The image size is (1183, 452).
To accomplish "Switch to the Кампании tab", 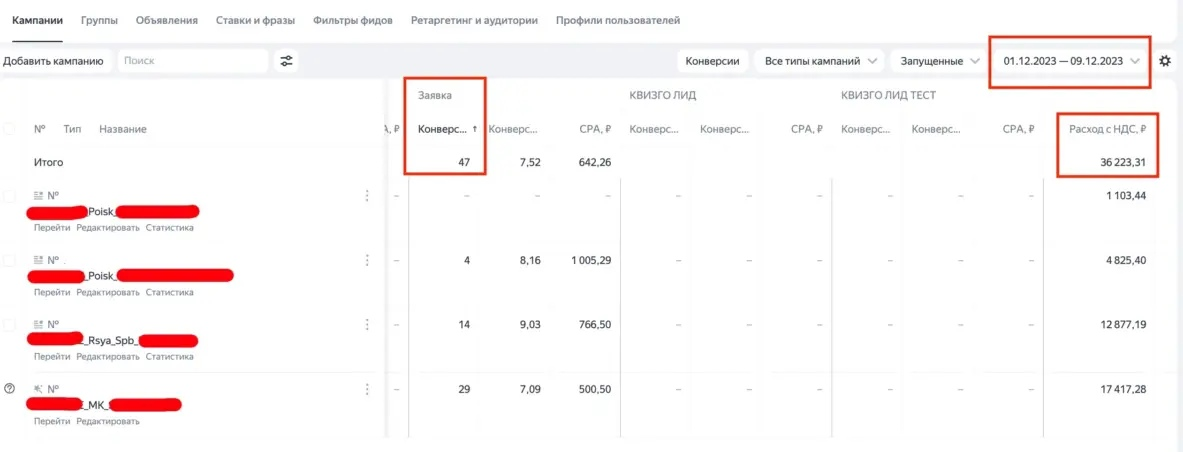I will (38, 20).
